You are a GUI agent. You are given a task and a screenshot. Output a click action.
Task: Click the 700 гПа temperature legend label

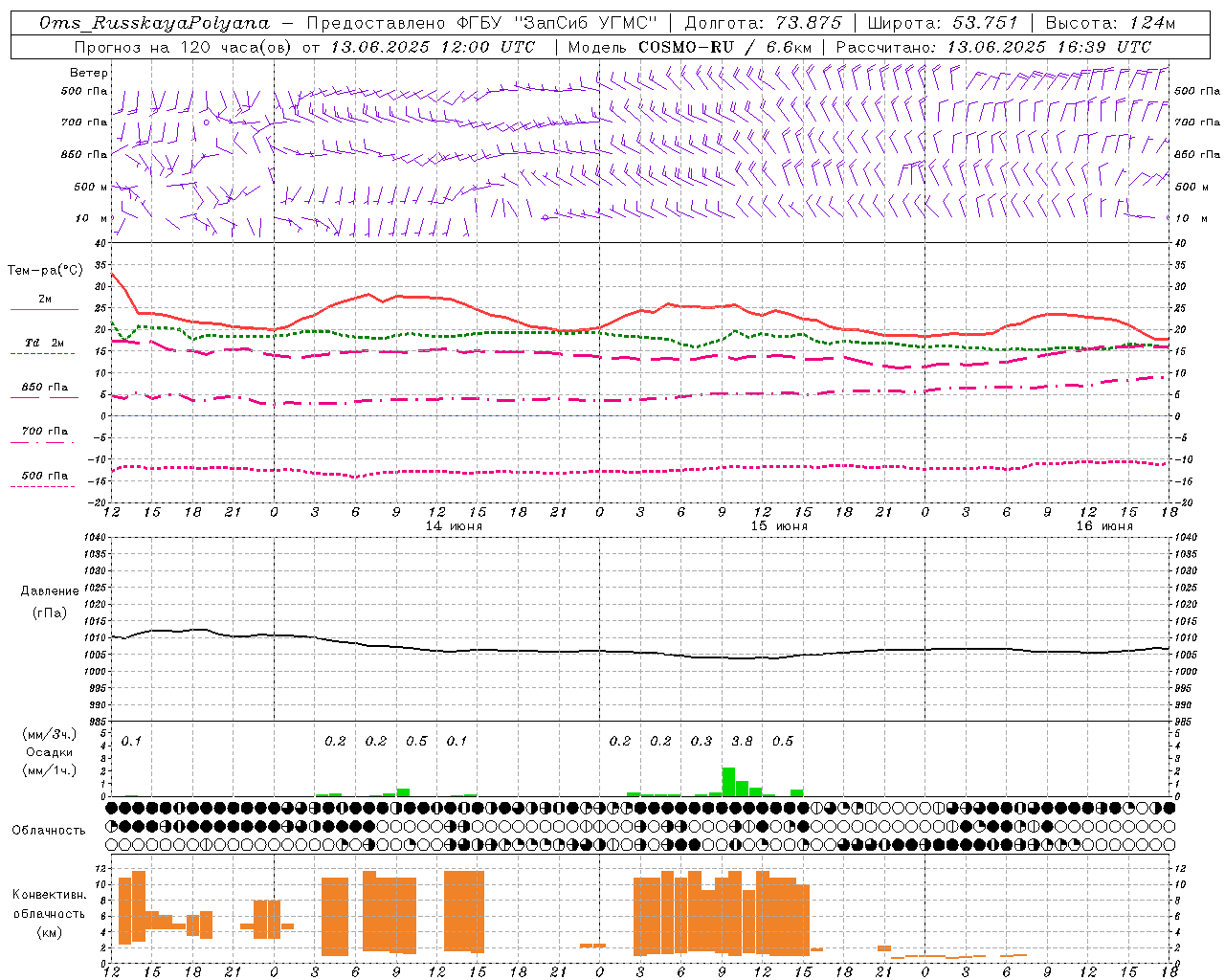tap(45, 432)
